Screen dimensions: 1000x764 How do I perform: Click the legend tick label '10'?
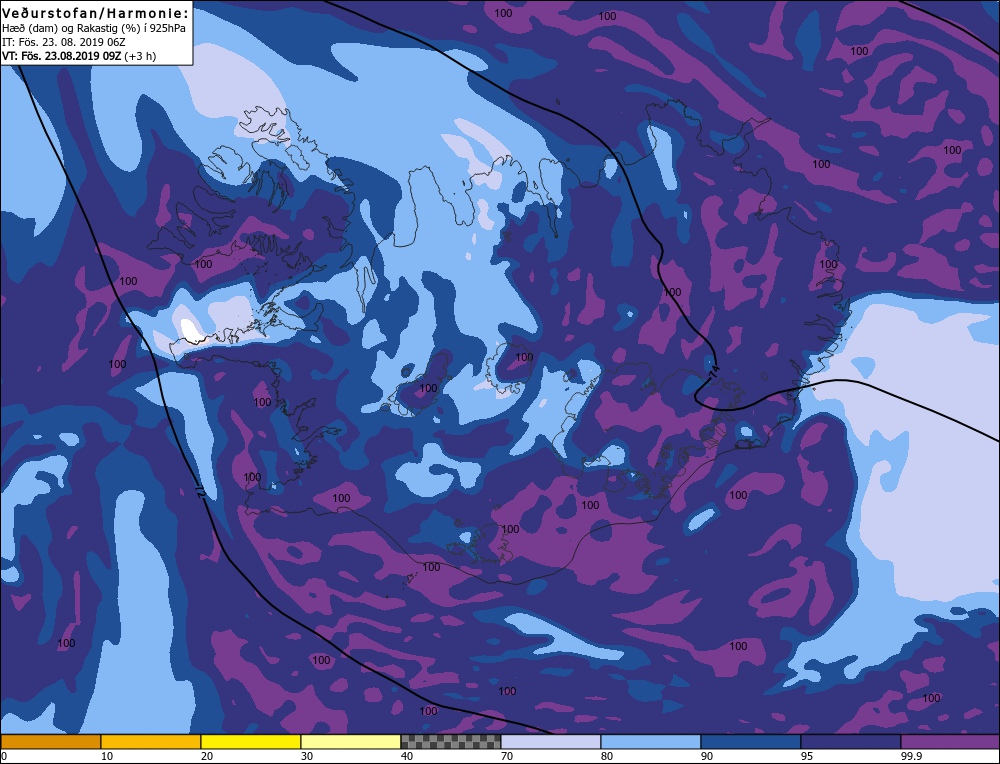click(107, 756)
